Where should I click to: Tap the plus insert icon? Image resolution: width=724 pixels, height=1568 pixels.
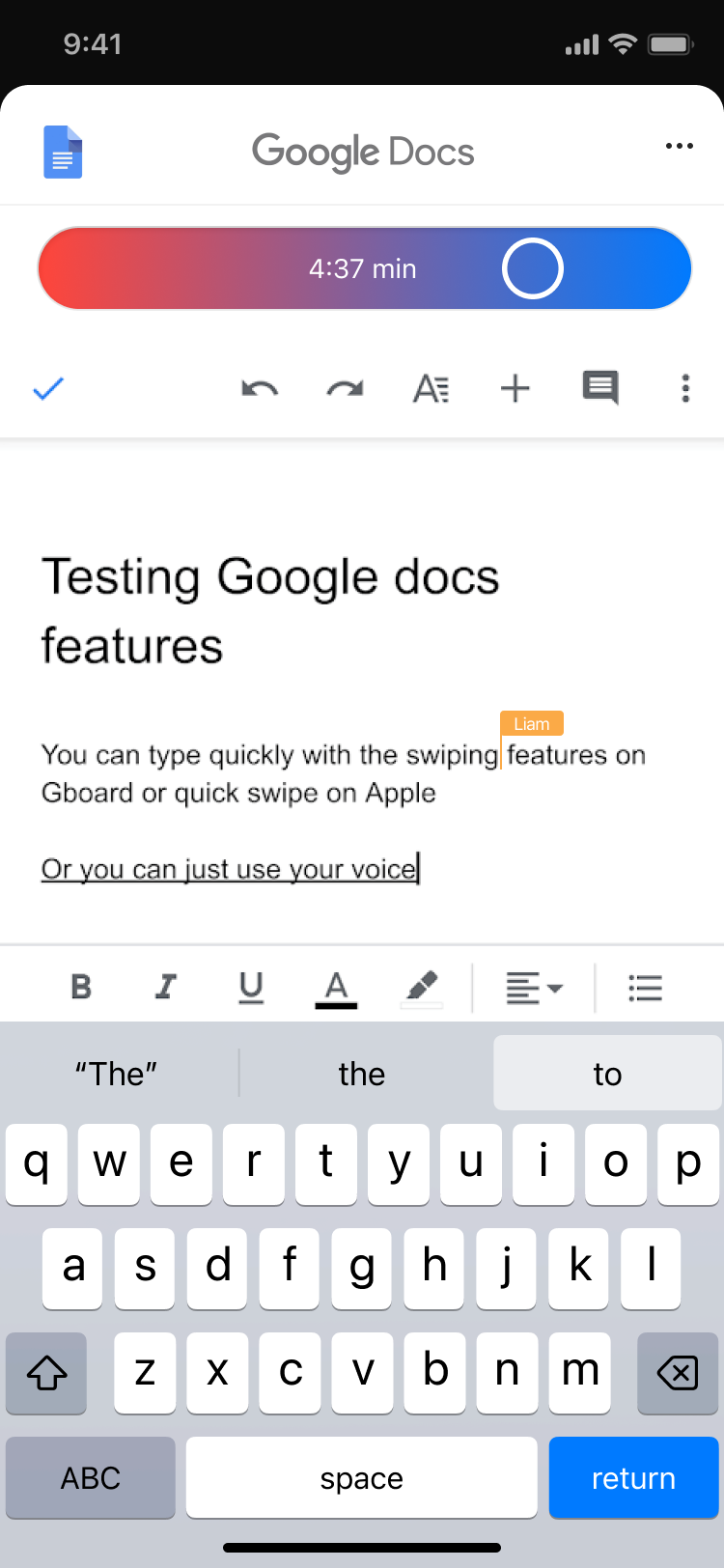[x=515, y=389]
